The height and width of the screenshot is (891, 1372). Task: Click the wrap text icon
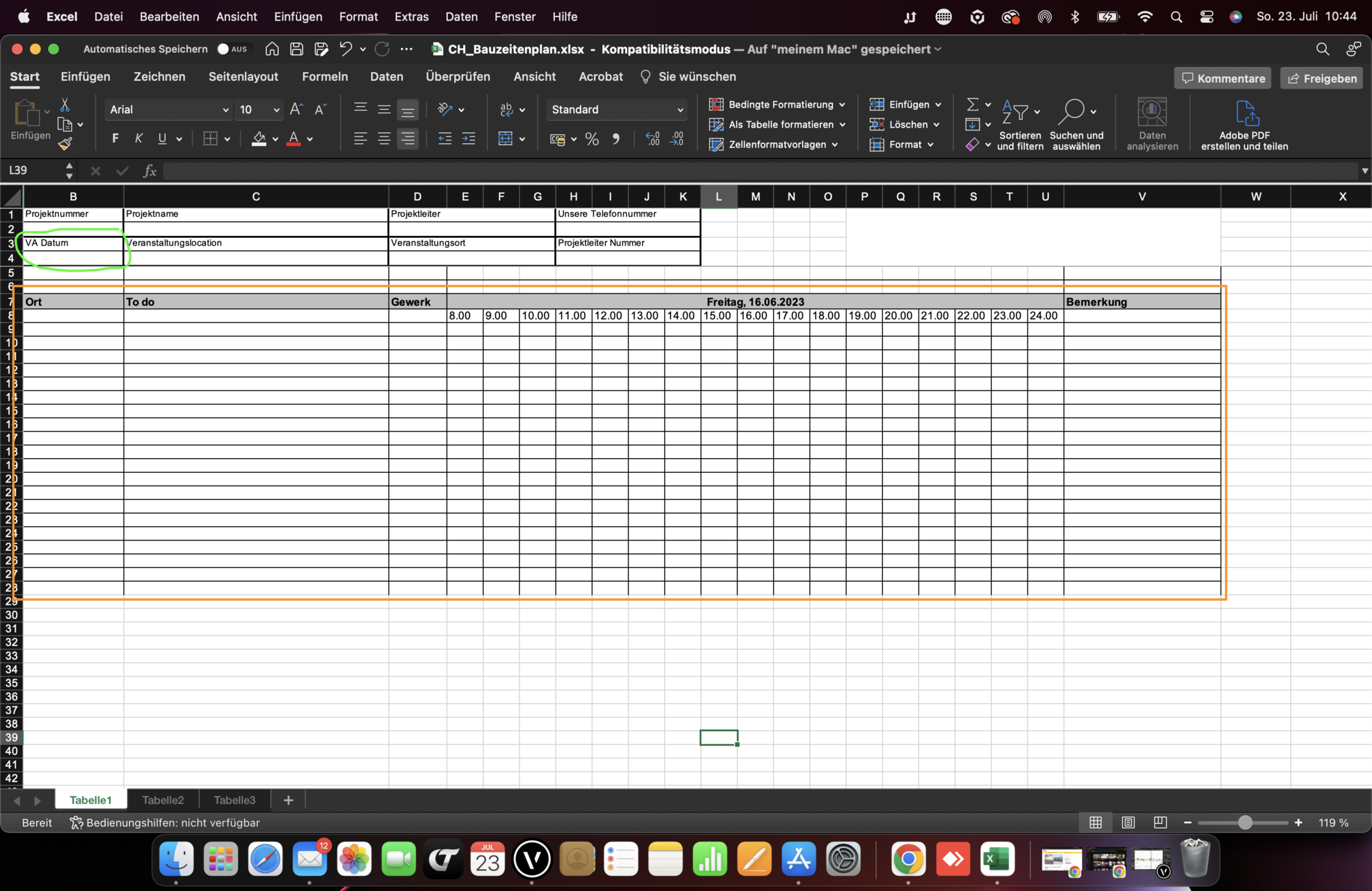506,109
